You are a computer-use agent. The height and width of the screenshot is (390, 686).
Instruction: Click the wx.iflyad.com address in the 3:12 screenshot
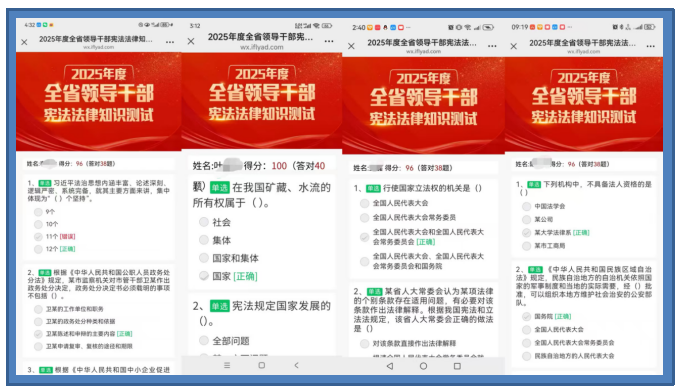pyautogui.click(x=261, y=47)
